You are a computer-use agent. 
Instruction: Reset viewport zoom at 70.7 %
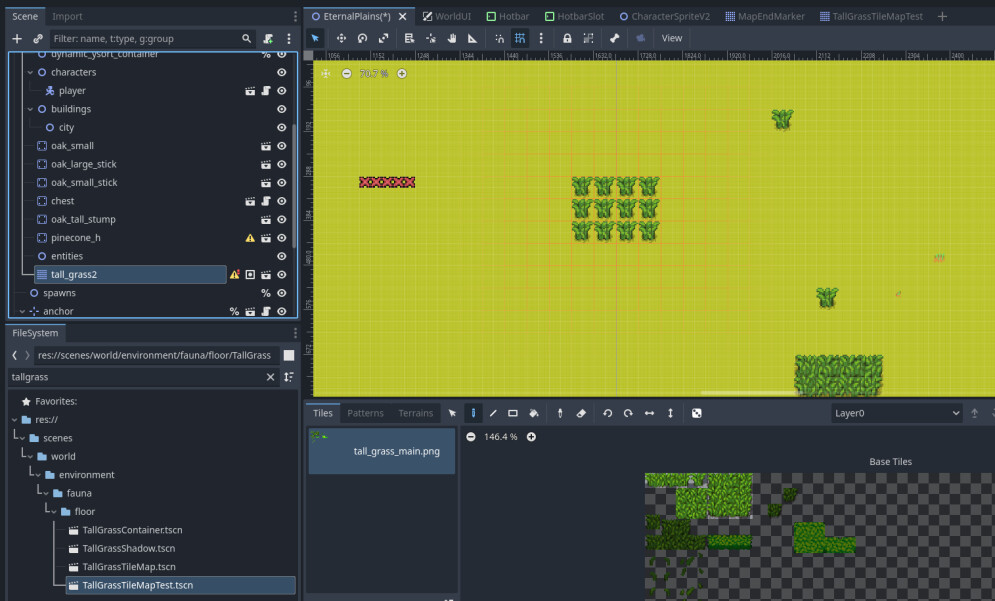[x=374, y=74]
